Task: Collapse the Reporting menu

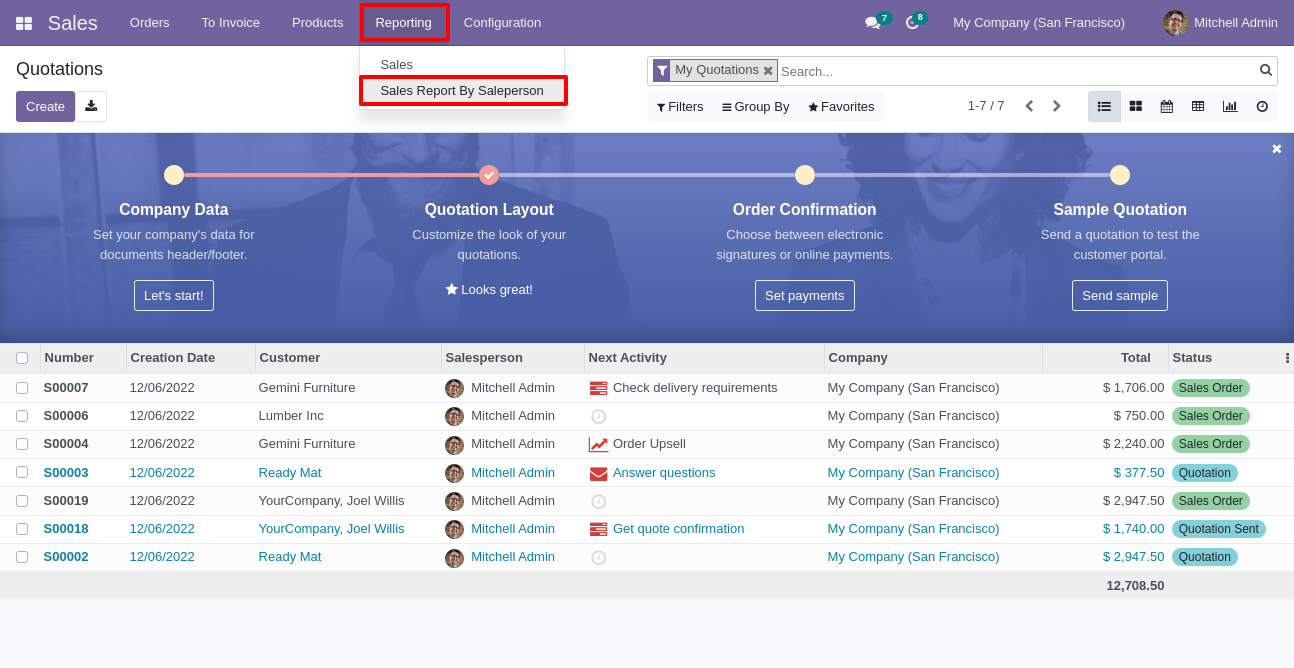Action: [404, 23]
